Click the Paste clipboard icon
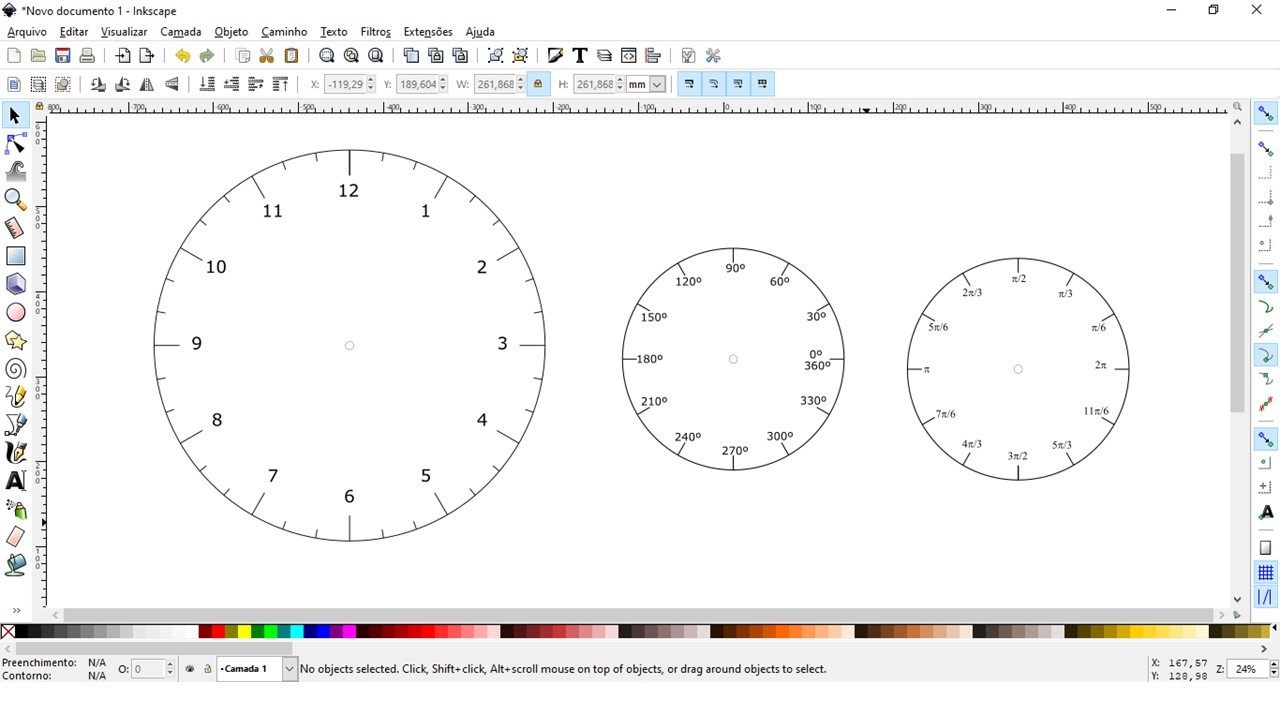 (x=292, y=56)
